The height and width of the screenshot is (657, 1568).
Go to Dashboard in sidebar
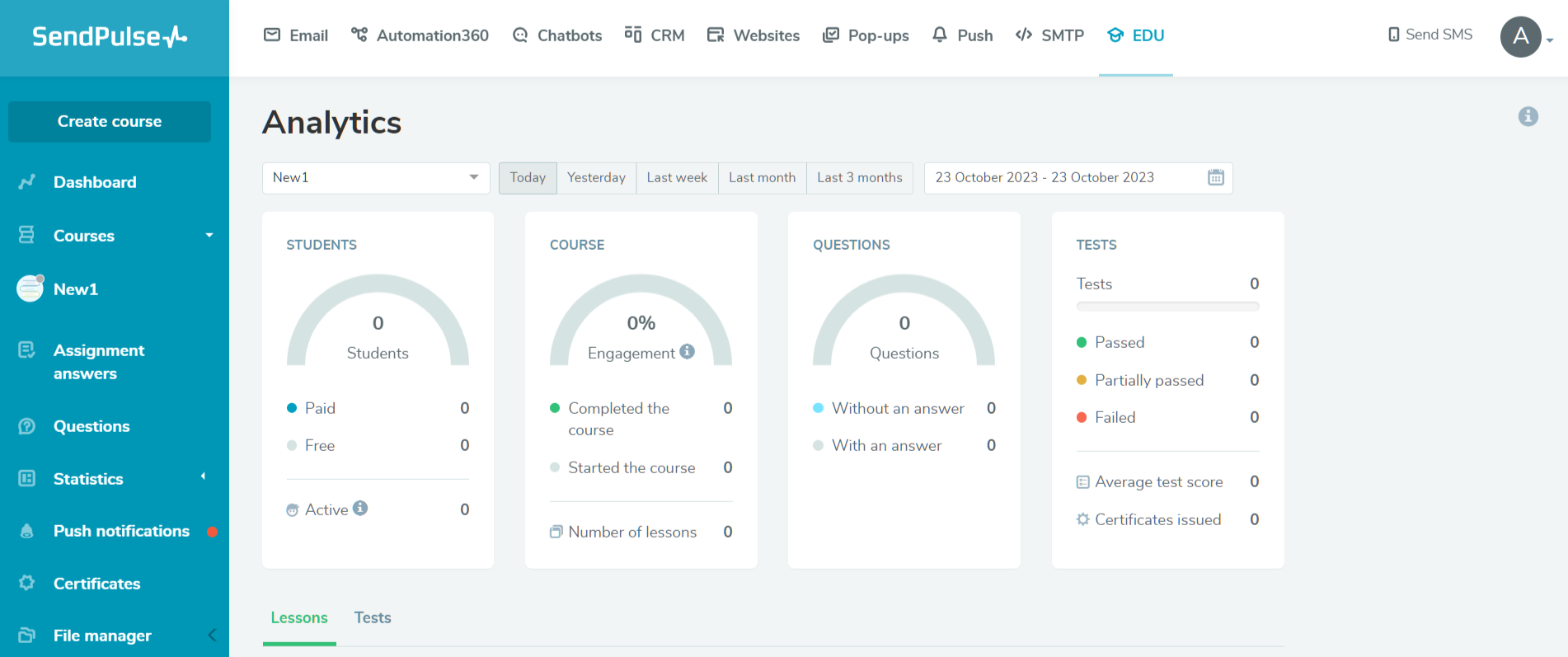point(95,182)
